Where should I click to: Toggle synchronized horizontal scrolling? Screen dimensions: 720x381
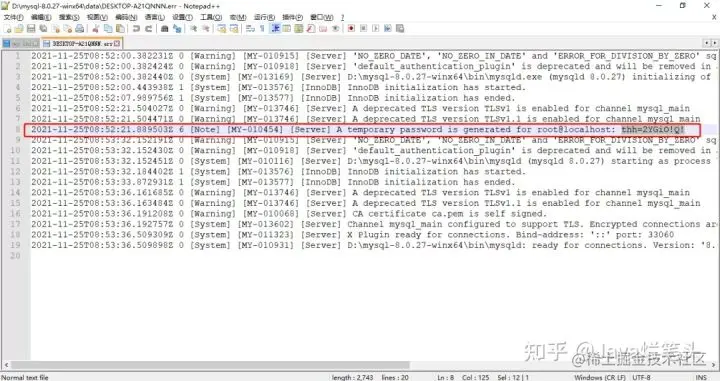(x=234, y=28)
